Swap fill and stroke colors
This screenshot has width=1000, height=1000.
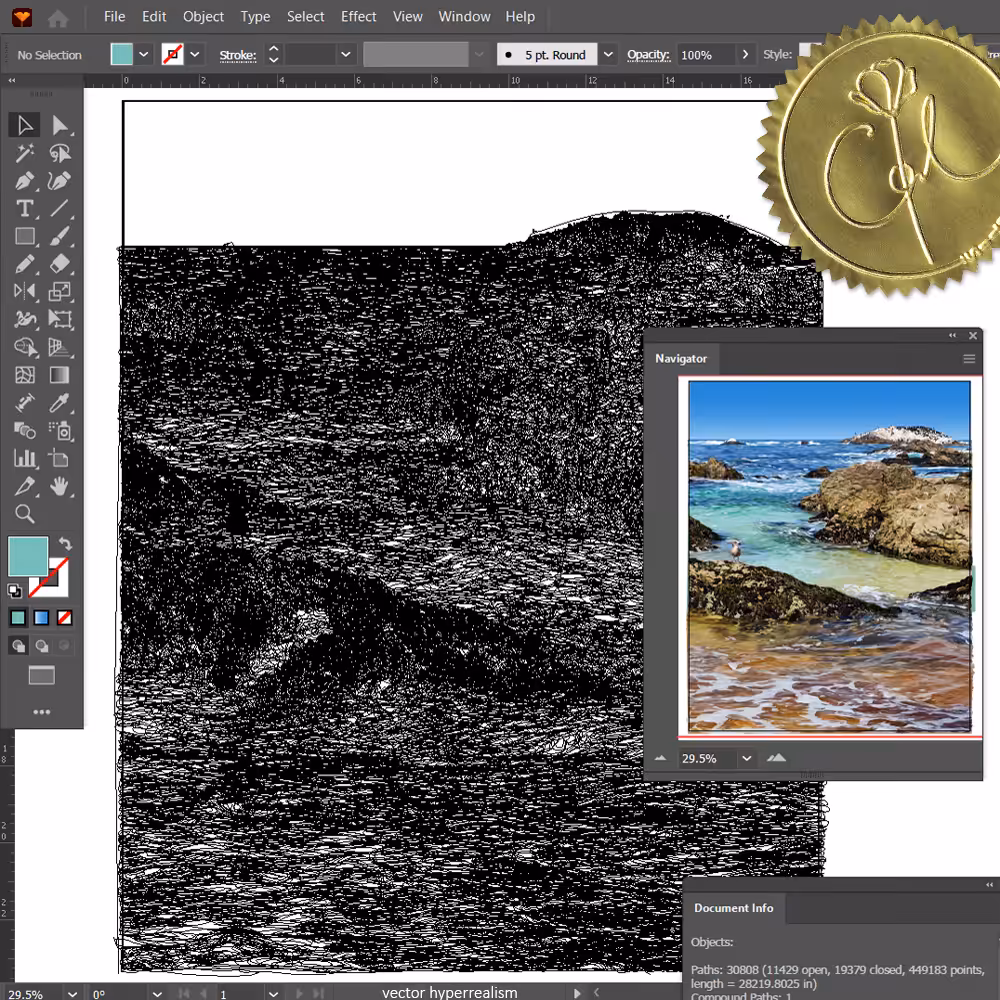[x=65, y=544]
